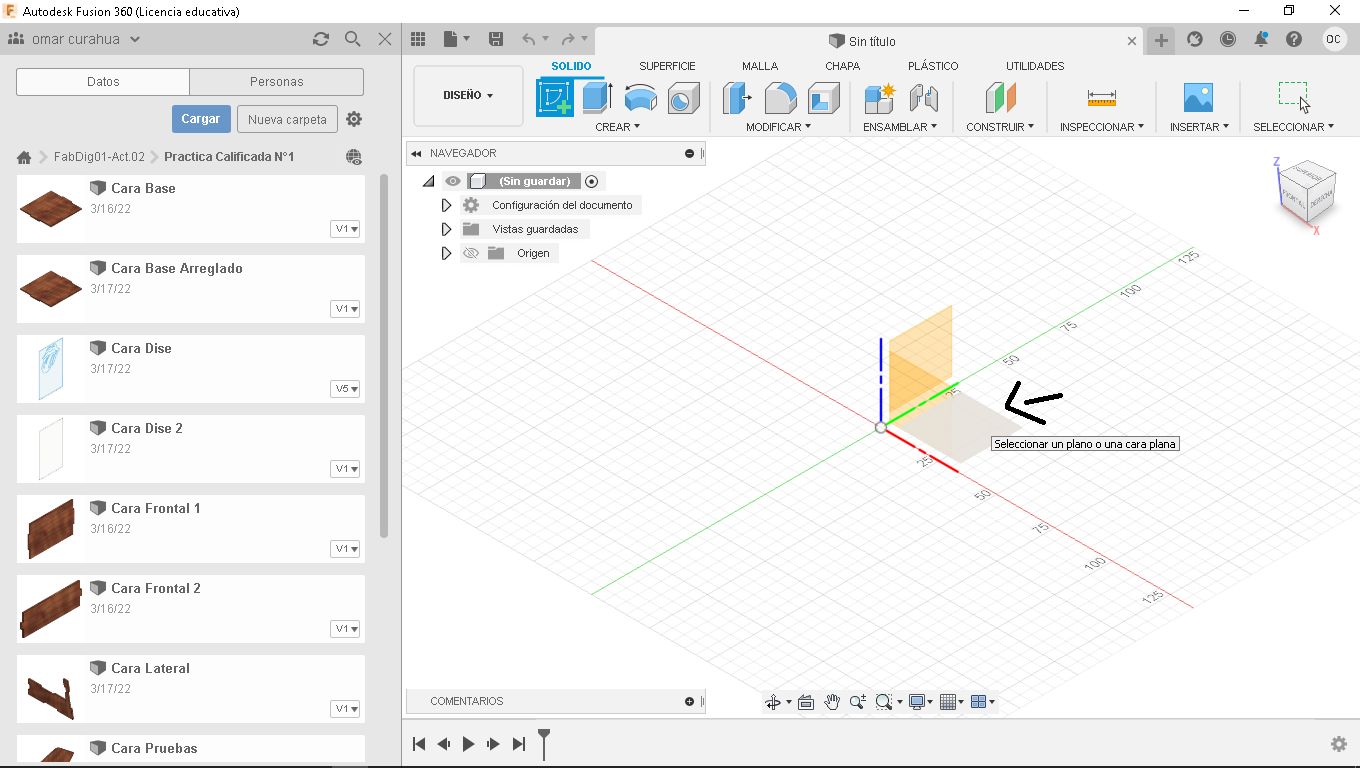
Task: Open the Cara Frontal 1 thumbnail
Action: [x=51, y=528]
